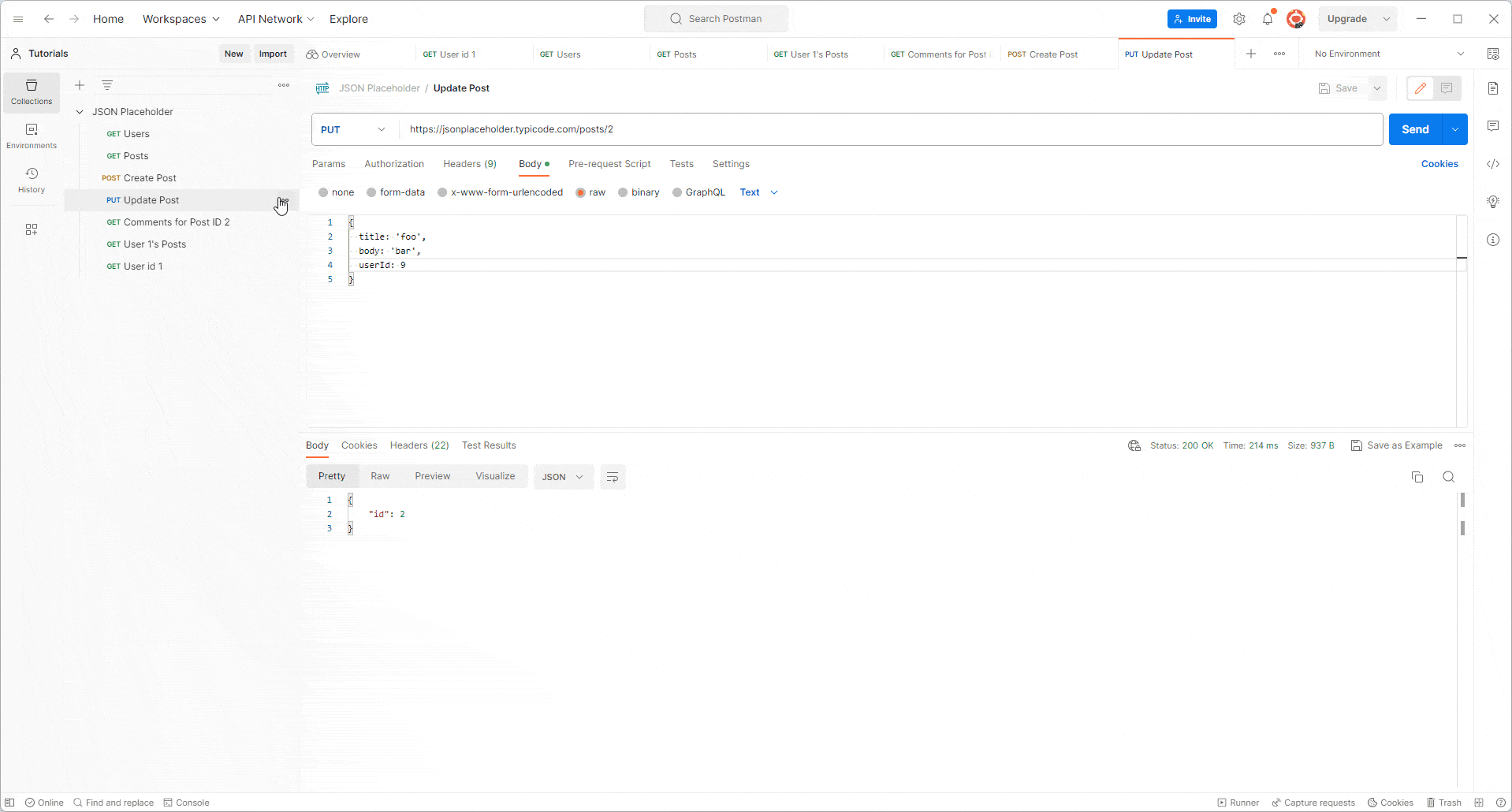This screenshot has width=1512, height=812.
Task: Open the notifications bell
Action: [1268, 19]
